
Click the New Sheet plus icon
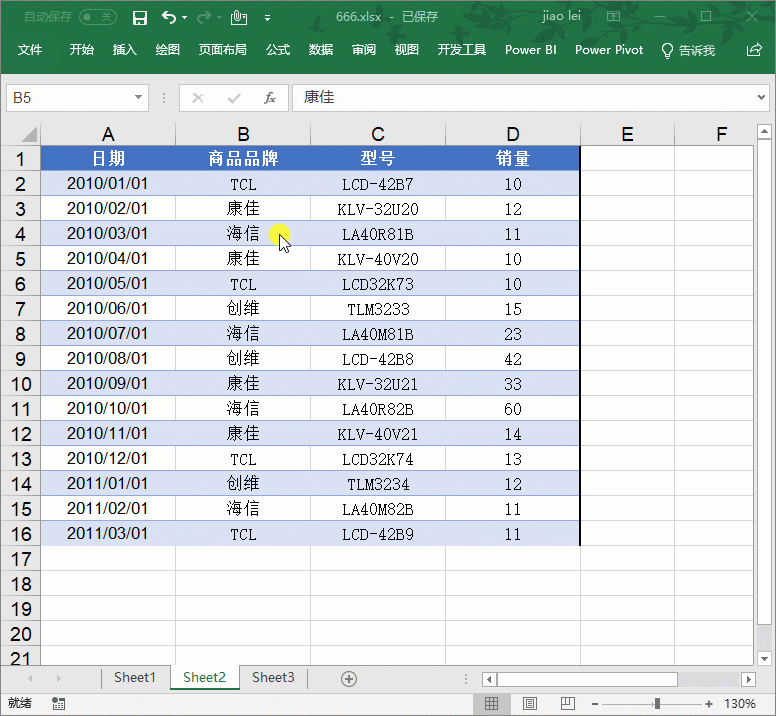[x=349, y=679]
